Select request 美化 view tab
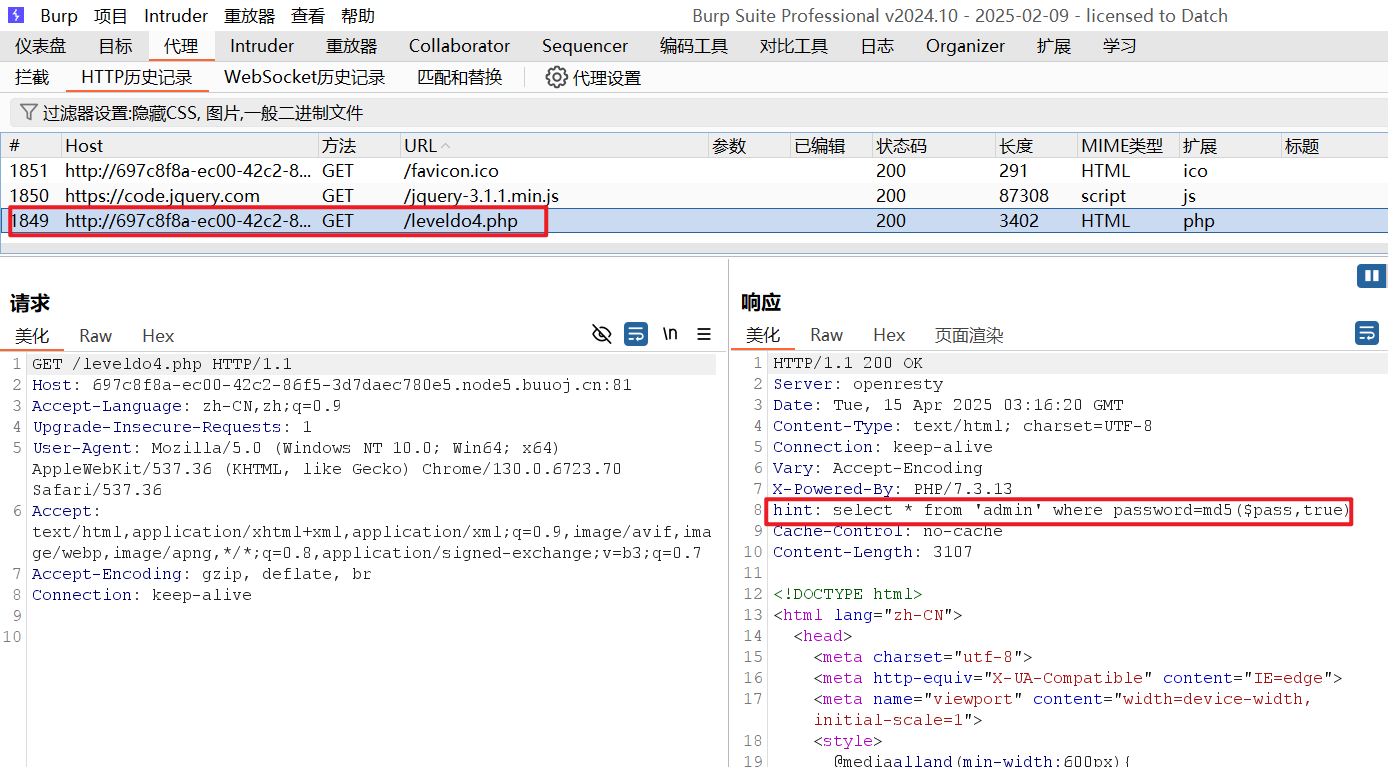The width and height of the screenshot is (1388, 767). pyautogui.click(x=32, y=335)
